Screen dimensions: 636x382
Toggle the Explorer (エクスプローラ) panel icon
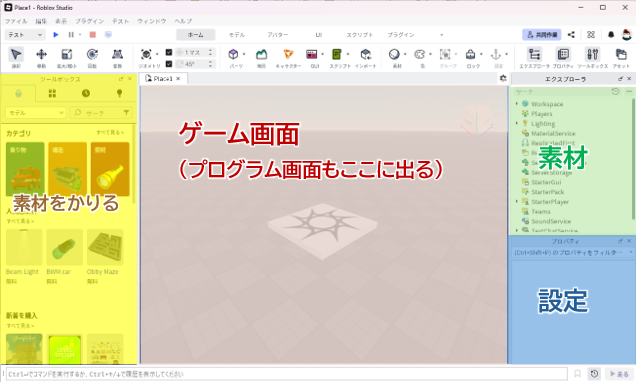(x=534, y=54)
